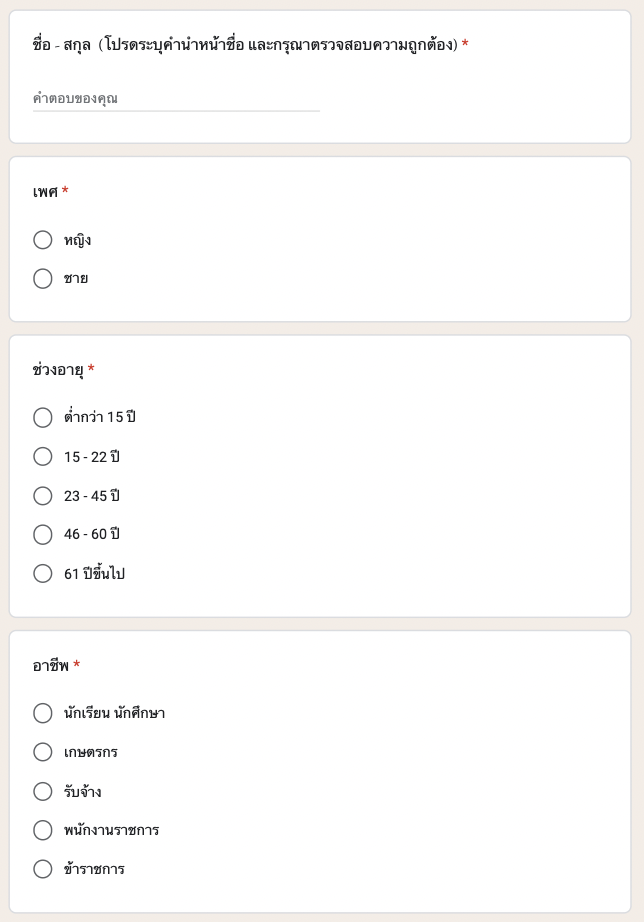Viewport: 644px width, 922px height.
Task: Choose age range 'ต่ำกว่า 15 ปี'
Action: click(x=43, y=417)
